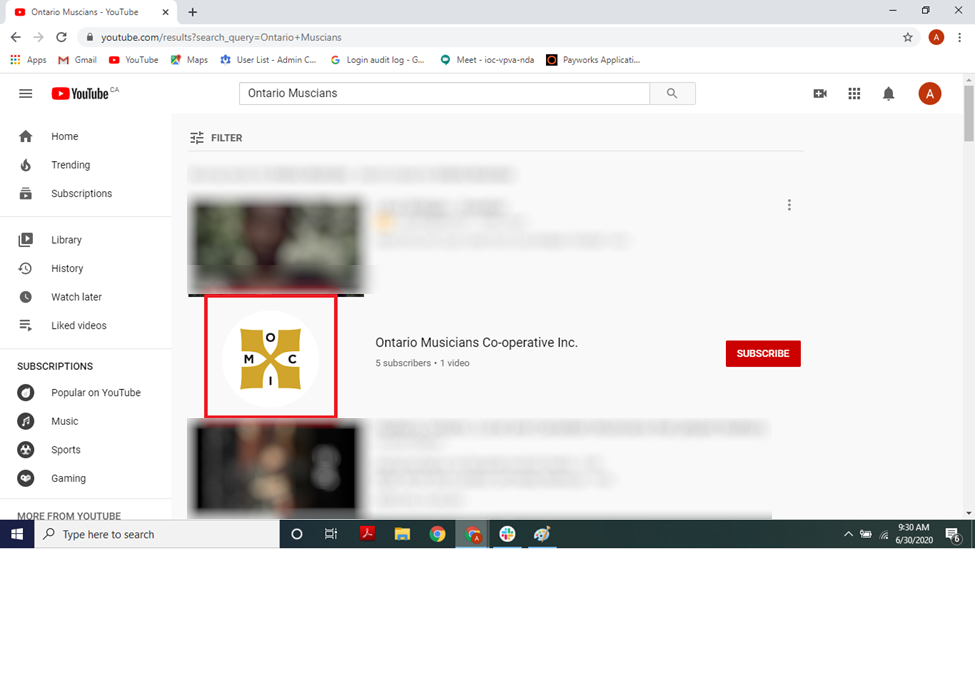The image size is (975, 681).
Task: Click the blurred video thumbnail below the channel
Action: pyautogui.click(x=276, y=468)
